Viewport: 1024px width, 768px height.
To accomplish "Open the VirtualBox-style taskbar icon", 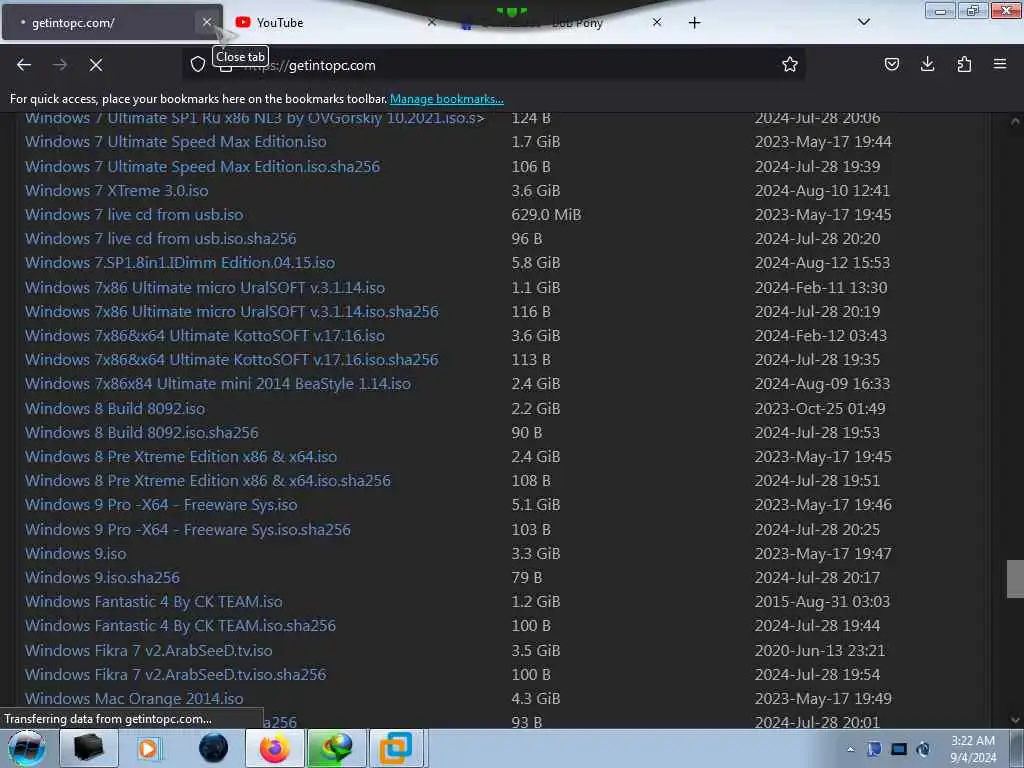I will 396,748.
